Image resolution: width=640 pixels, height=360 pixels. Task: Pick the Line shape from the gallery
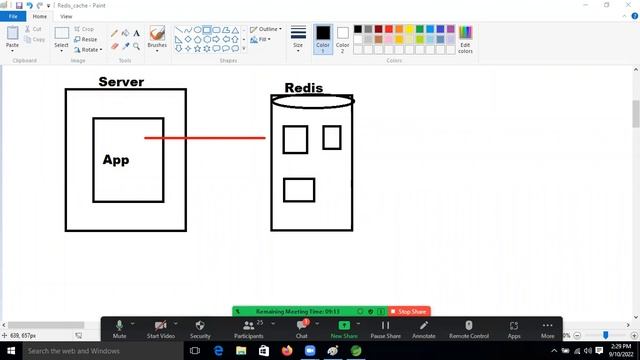click(179, 30)
